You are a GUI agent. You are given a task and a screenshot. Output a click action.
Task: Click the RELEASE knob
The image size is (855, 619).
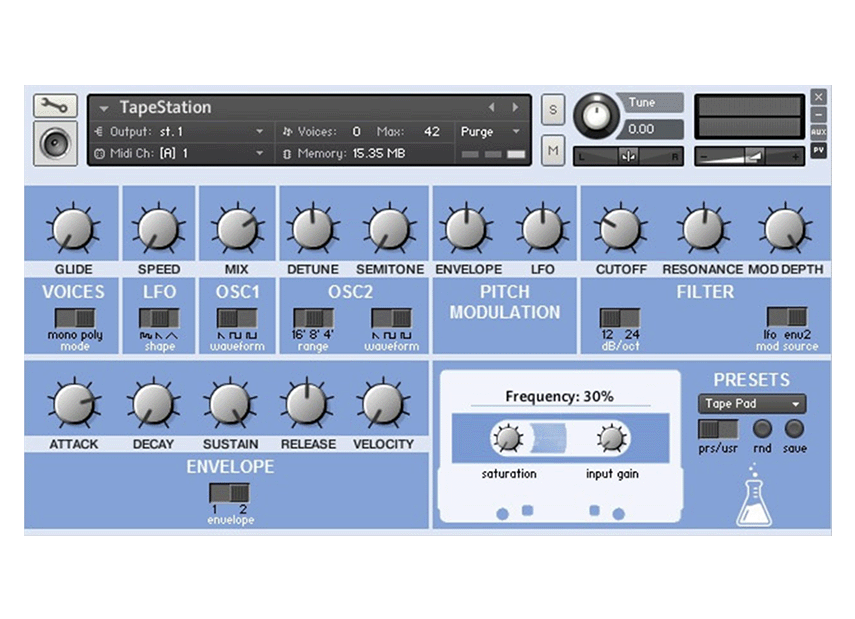307,404
